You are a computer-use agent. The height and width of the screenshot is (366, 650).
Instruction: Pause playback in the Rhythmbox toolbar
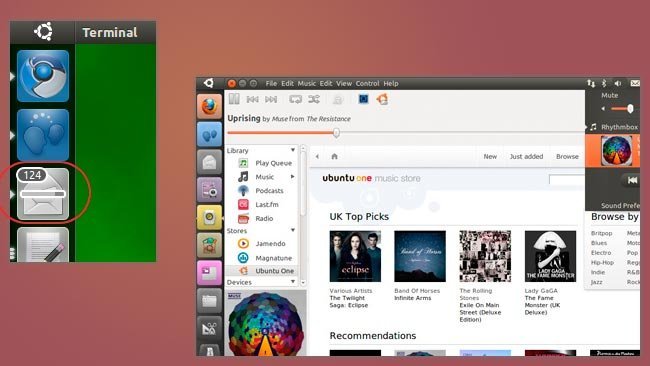coord(234,99)
